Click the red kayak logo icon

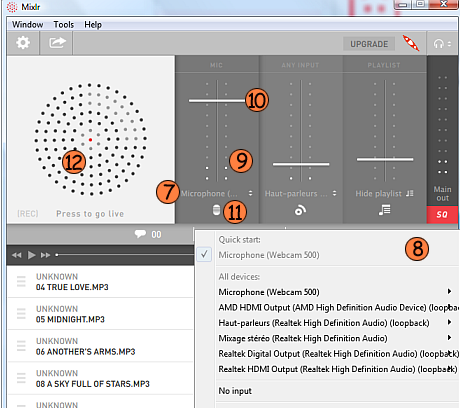click(411, 43)
